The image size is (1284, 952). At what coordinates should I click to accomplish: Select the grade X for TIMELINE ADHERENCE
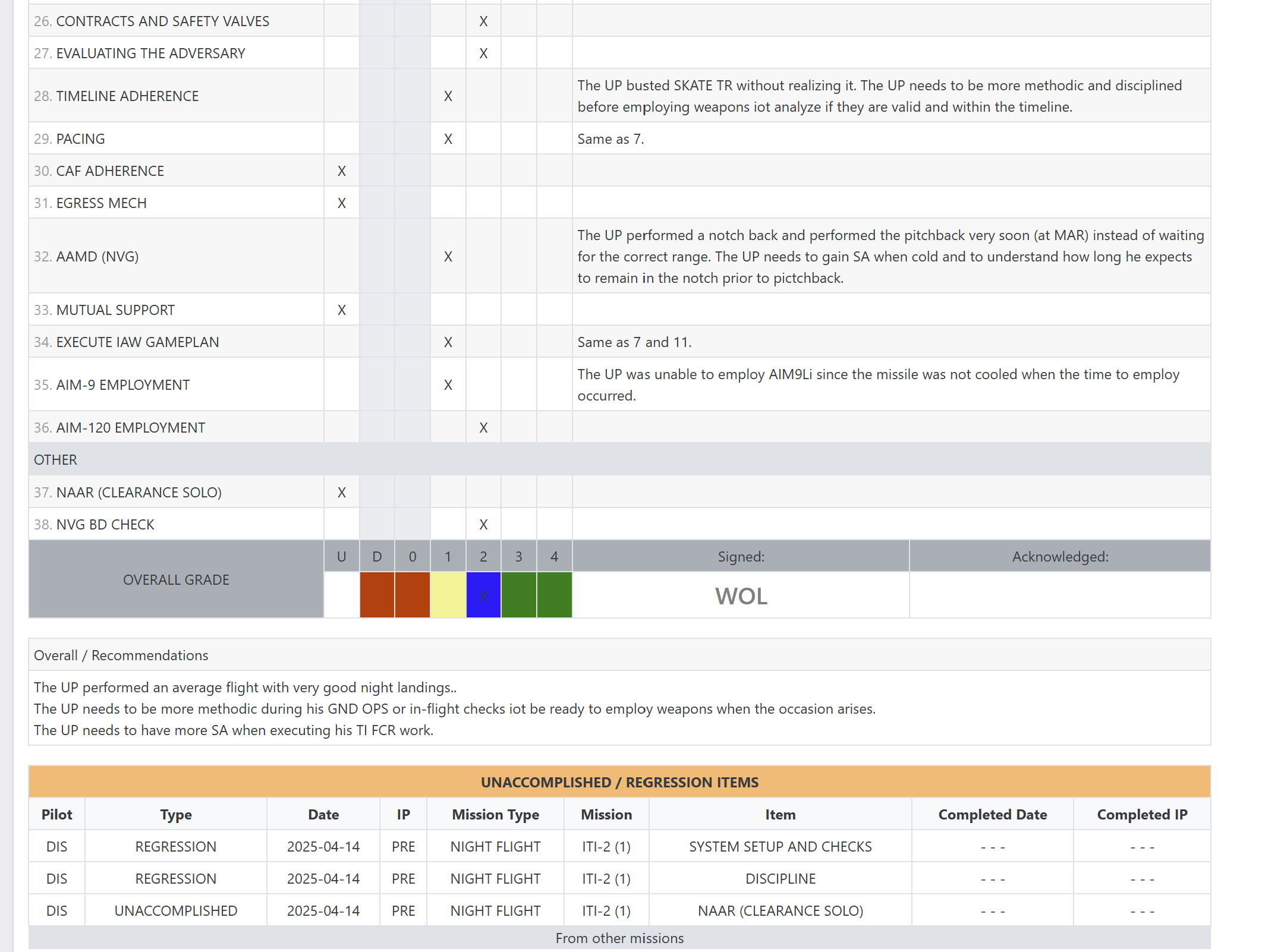coord(448,96)
